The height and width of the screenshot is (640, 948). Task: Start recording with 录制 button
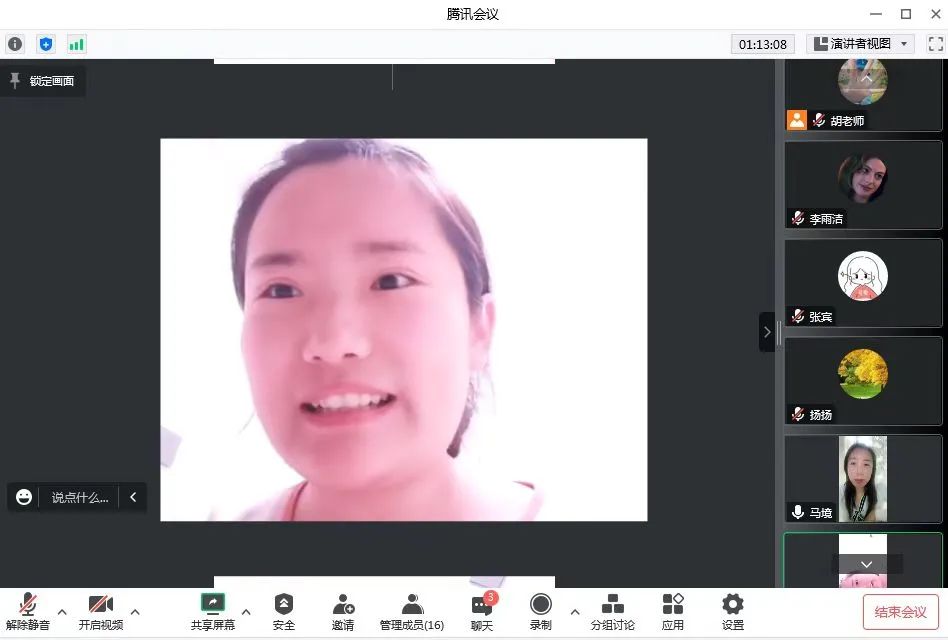(541, 611)
